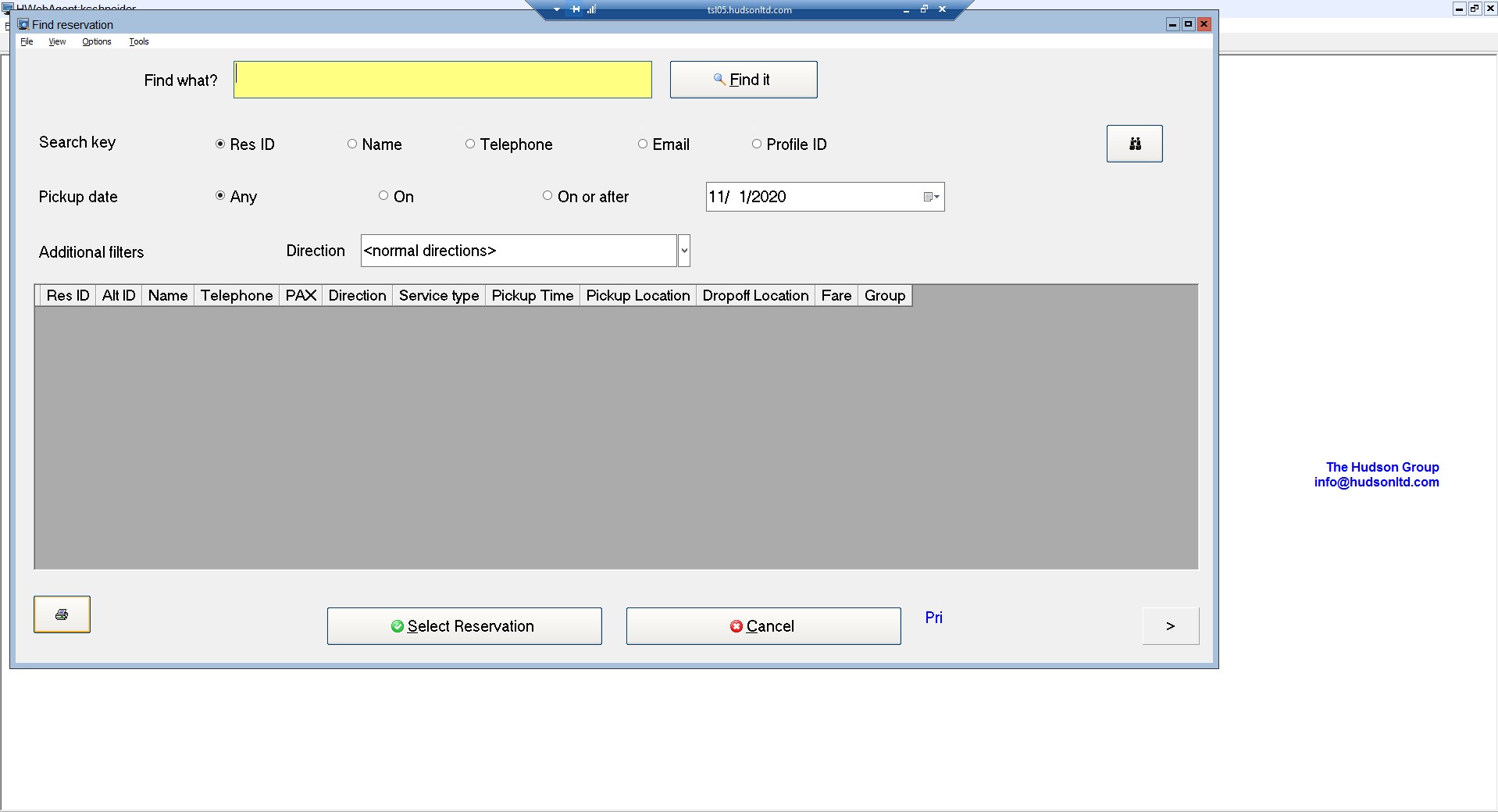Image resolution: width=1498 pixels, height=812 pixels.
Task: Select the Name search key radio button
Action: click(x=352, y=144)
